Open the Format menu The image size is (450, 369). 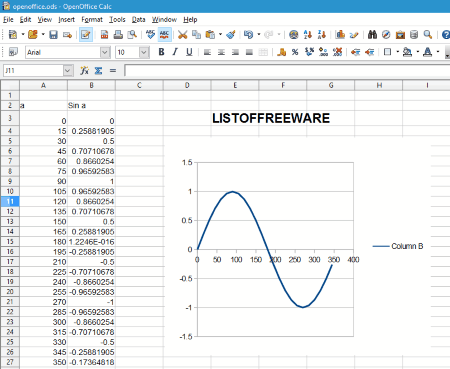click(x=92, y=20)
